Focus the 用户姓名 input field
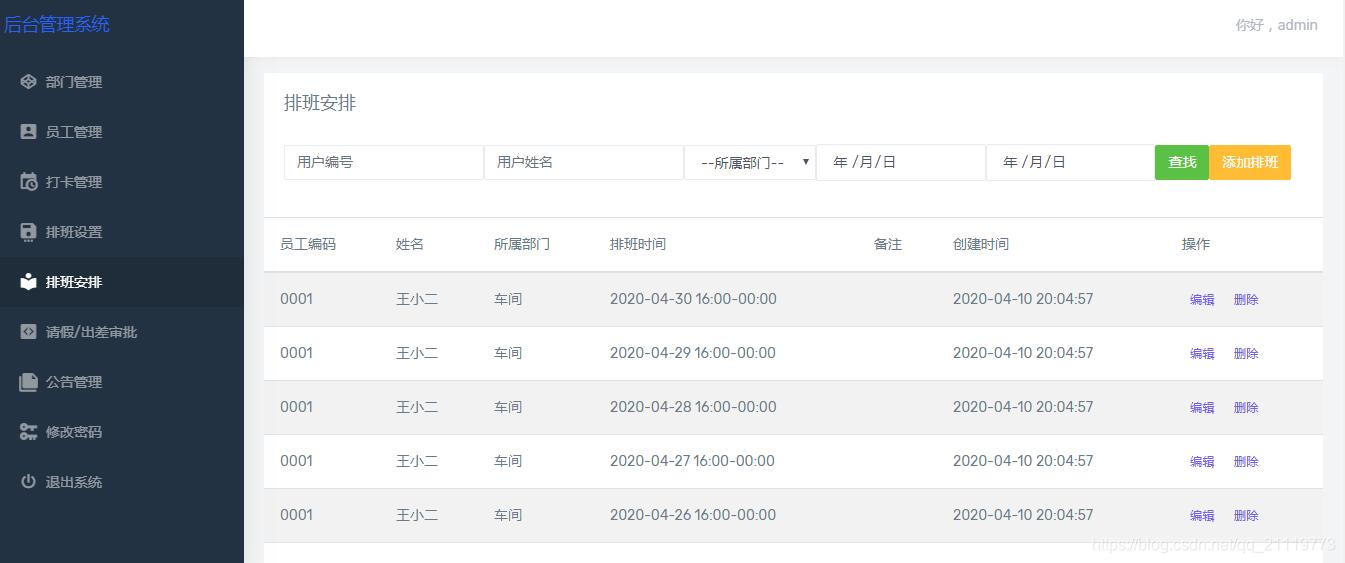 click(x=584, y=162)
